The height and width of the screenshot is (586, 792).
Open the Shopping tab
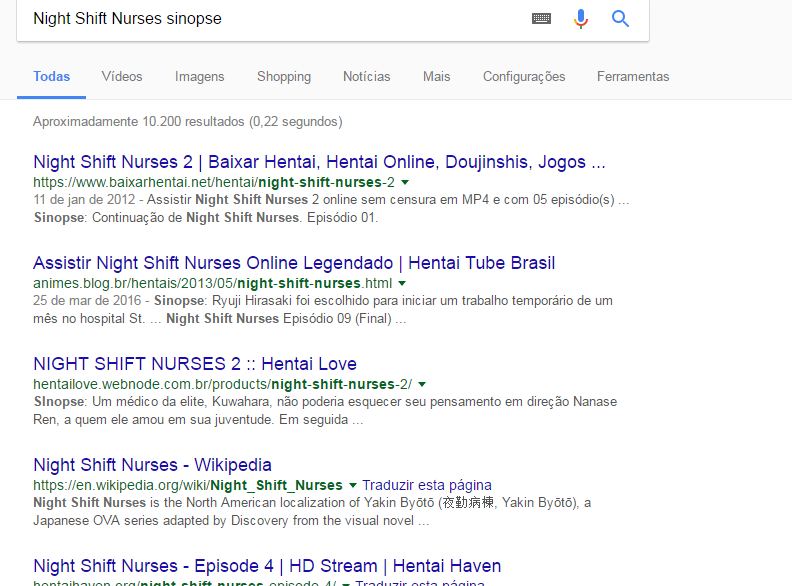pyautogui.click(x=284, y=76)
